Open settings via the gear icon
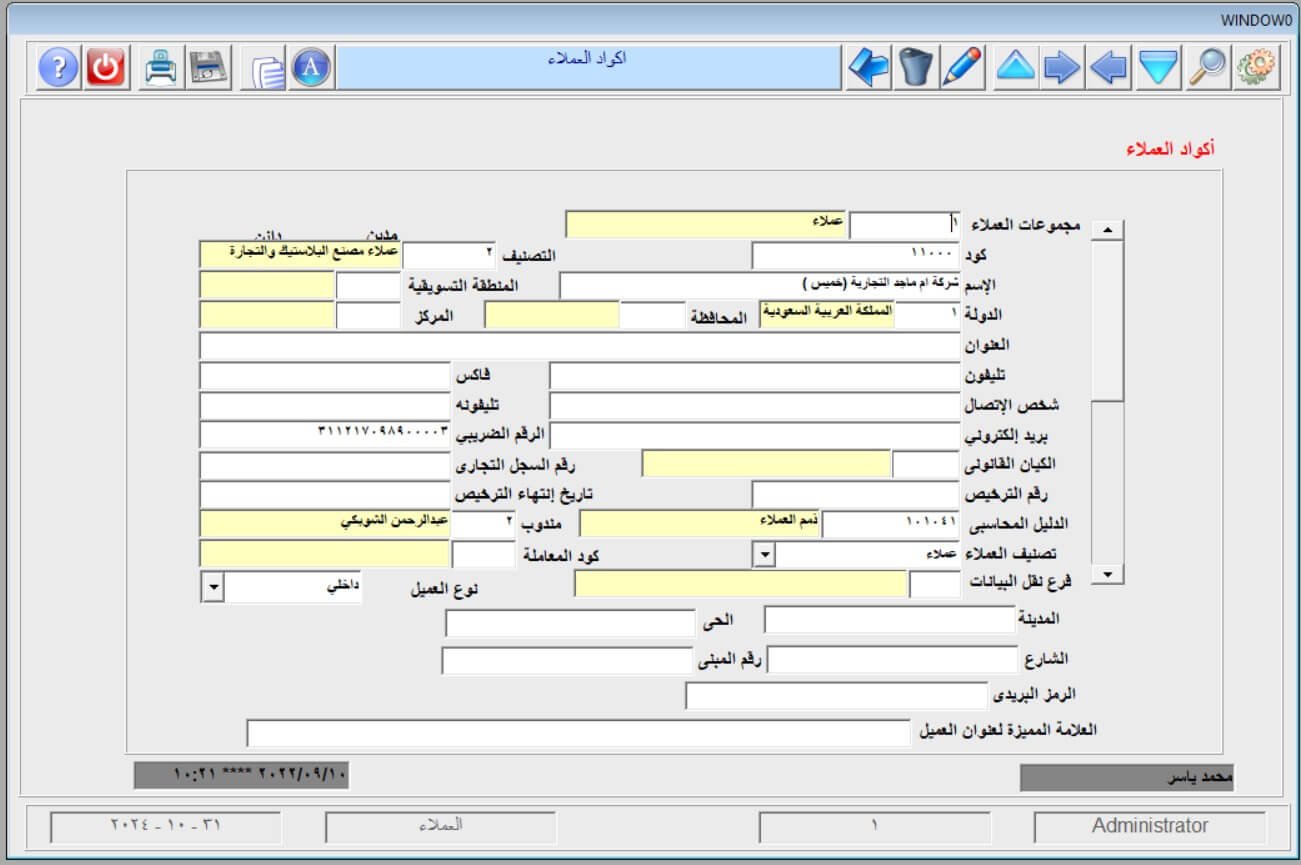 [x=1256, y=68]
